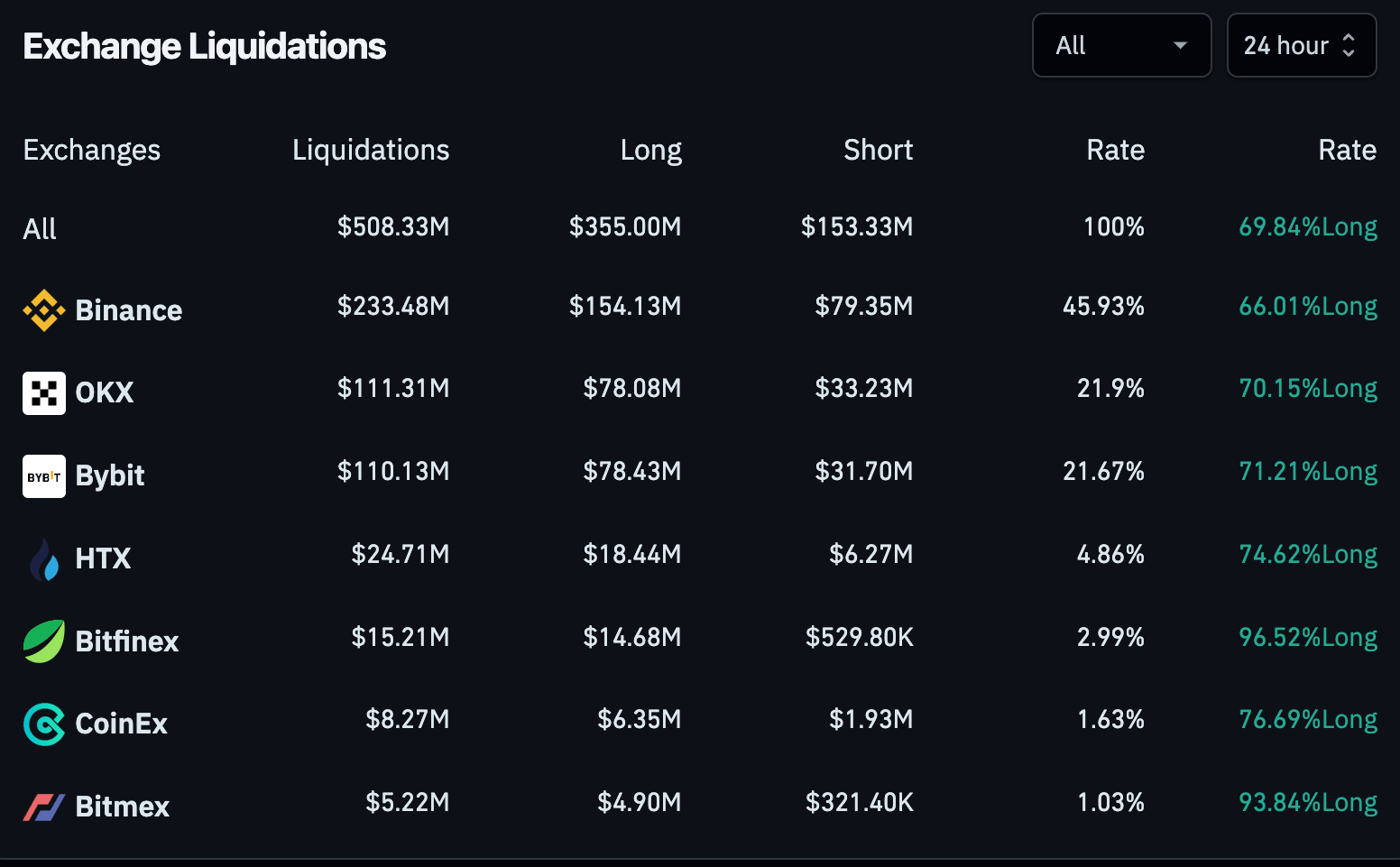Click the chevron arrow on the All filter
Screen dimensions: 1400x867
point(1180,45)
